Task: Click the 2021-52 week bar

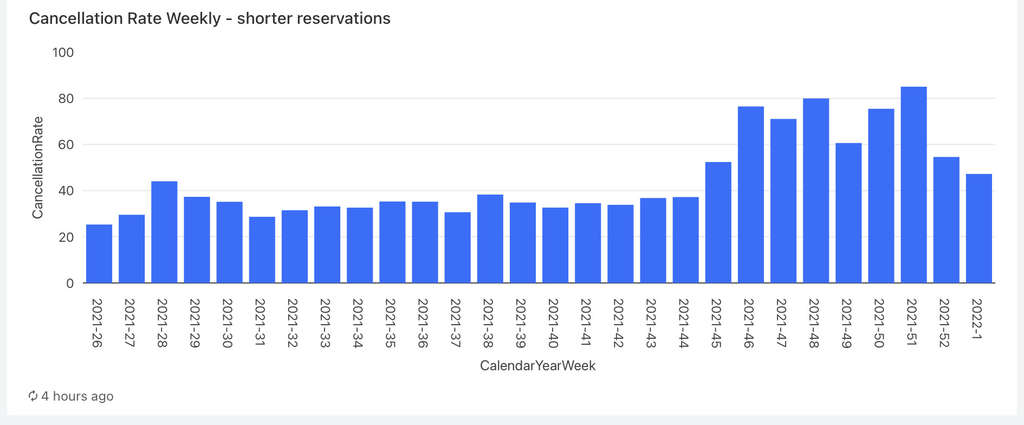Action: coord(946,220)
